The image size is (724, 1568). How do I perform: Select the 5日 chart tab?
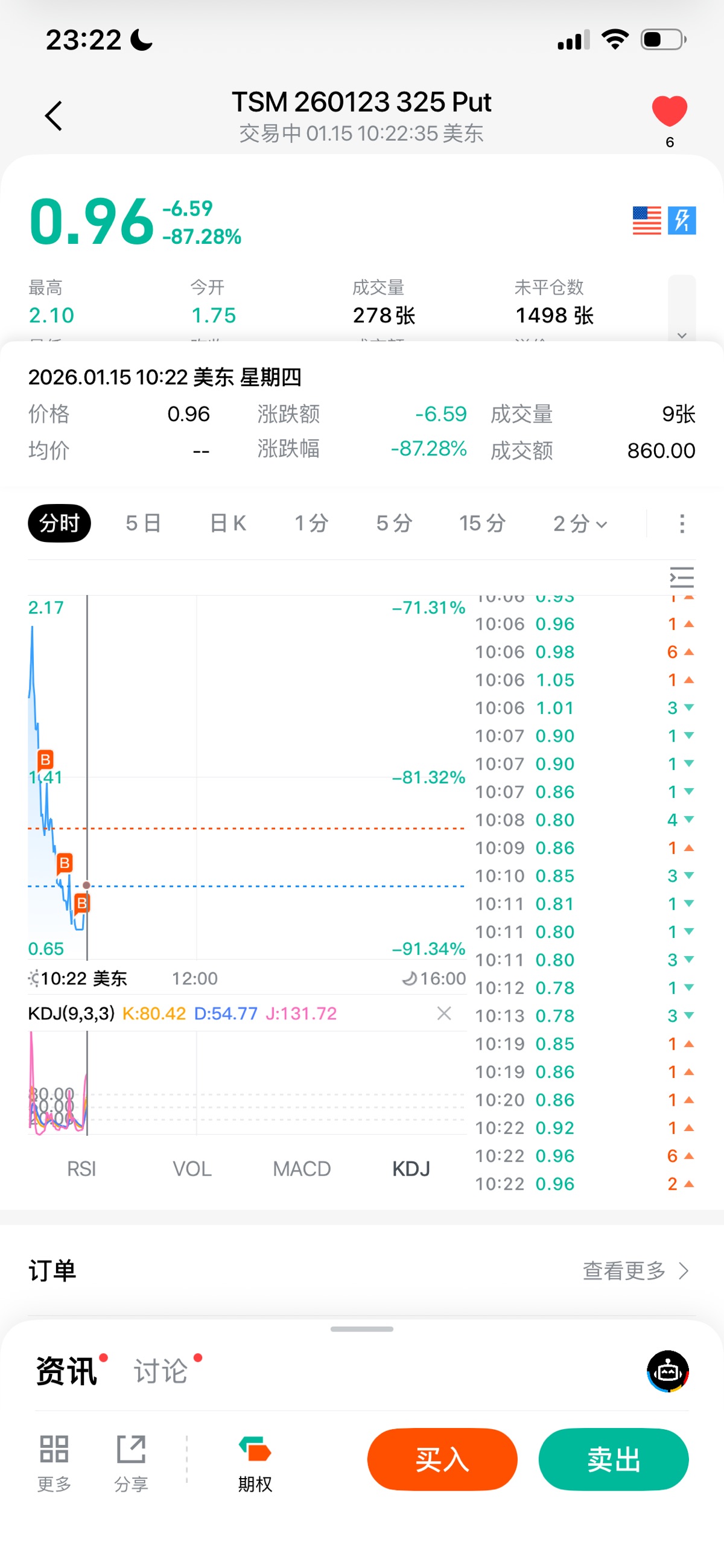(x=143, y=523)
